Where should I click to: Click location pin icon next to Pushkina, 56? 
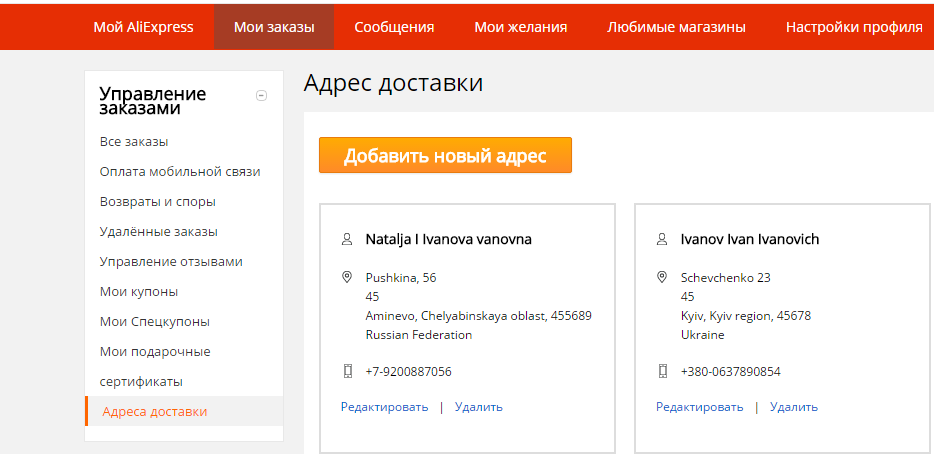[x=348, y=277]
